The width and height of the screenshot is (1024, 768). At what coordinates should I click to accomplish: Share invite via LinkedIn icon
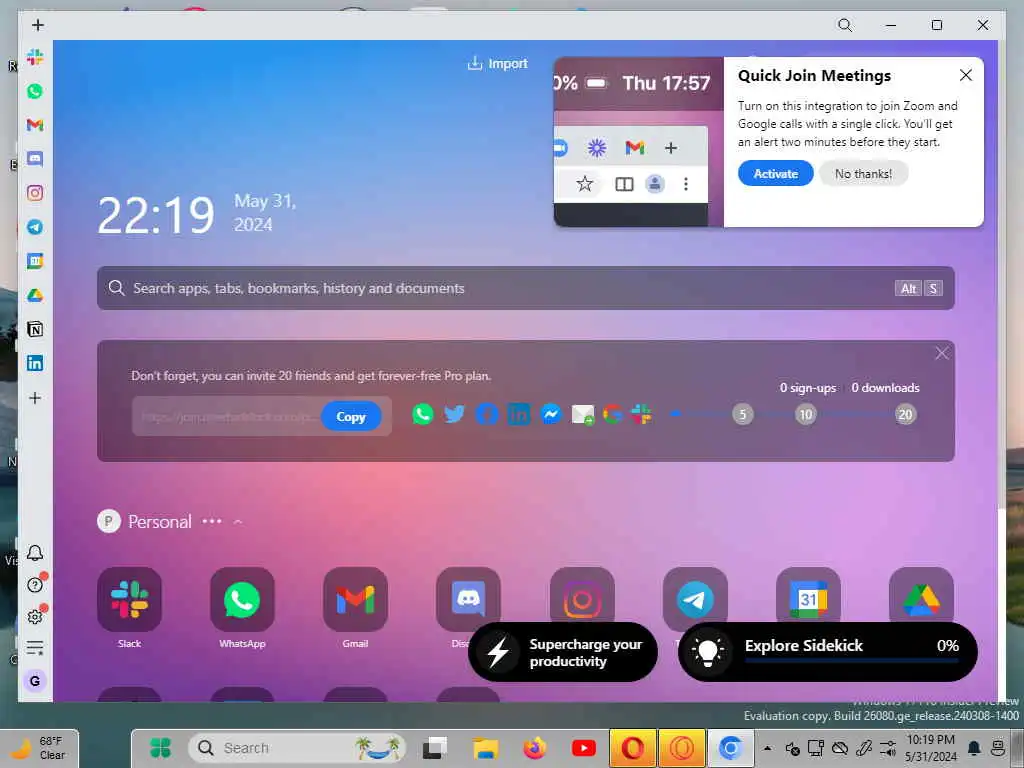pos(519,414)
